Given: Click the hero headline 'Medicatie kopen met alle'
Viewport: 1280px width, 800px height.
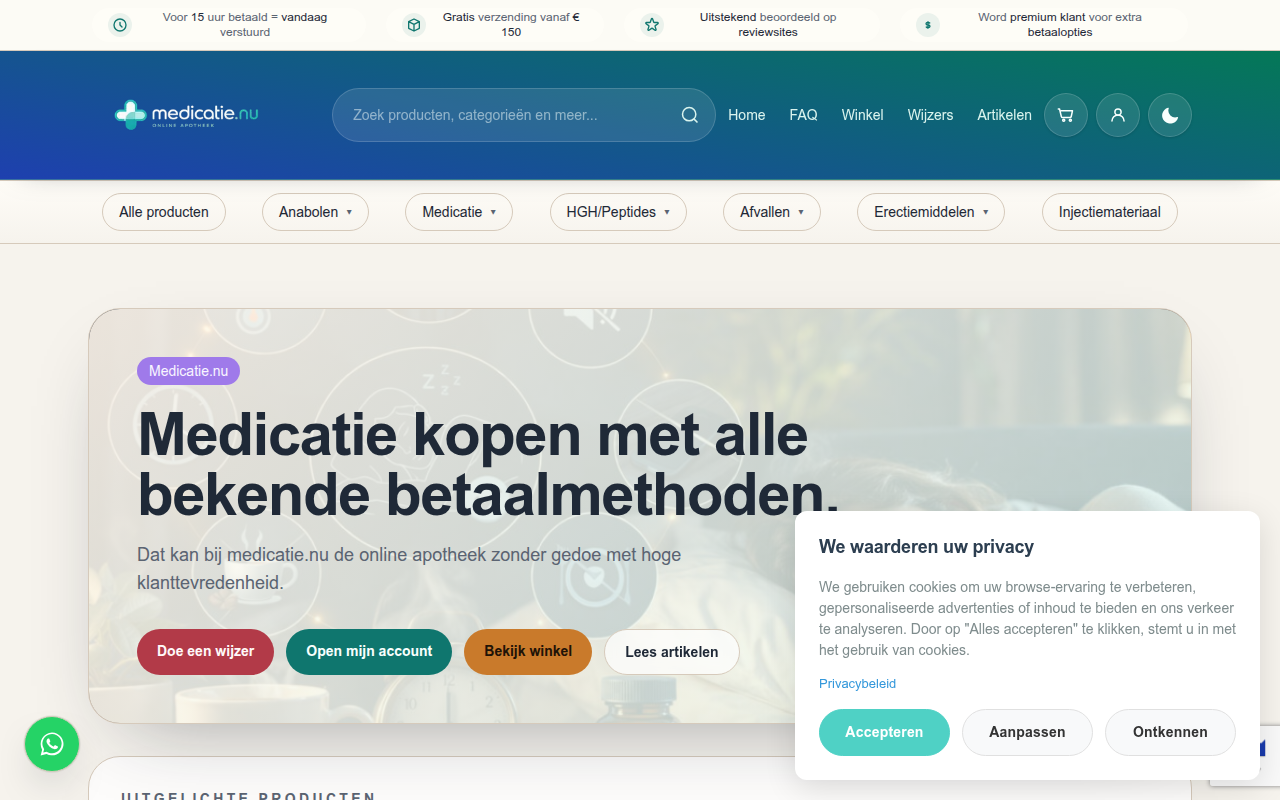Looking at the screenshot, I should 473,434.
